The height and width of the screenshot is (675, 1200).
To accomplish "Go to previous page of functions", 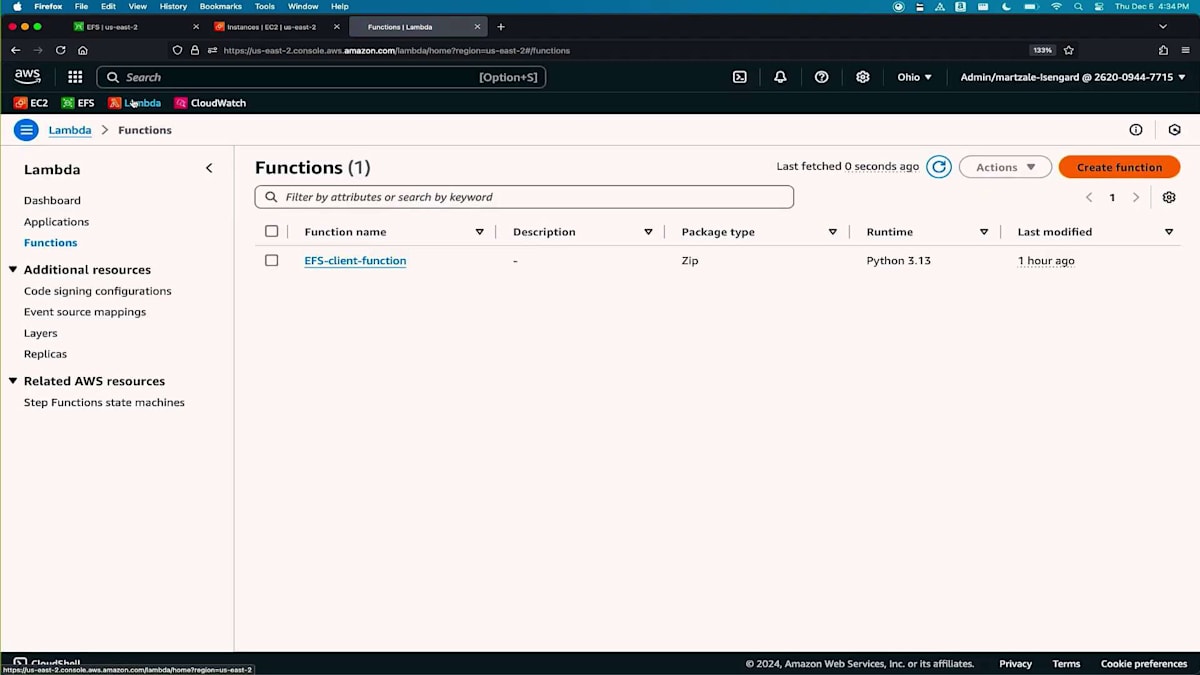I will tap(1089, 197).
